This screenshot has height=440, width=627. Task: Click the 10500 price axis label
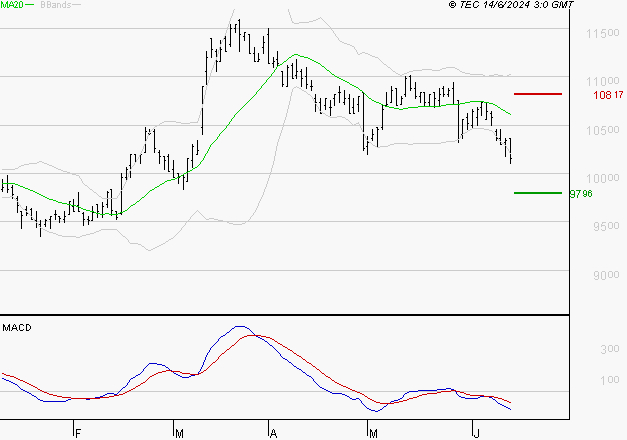pos(603,130)
